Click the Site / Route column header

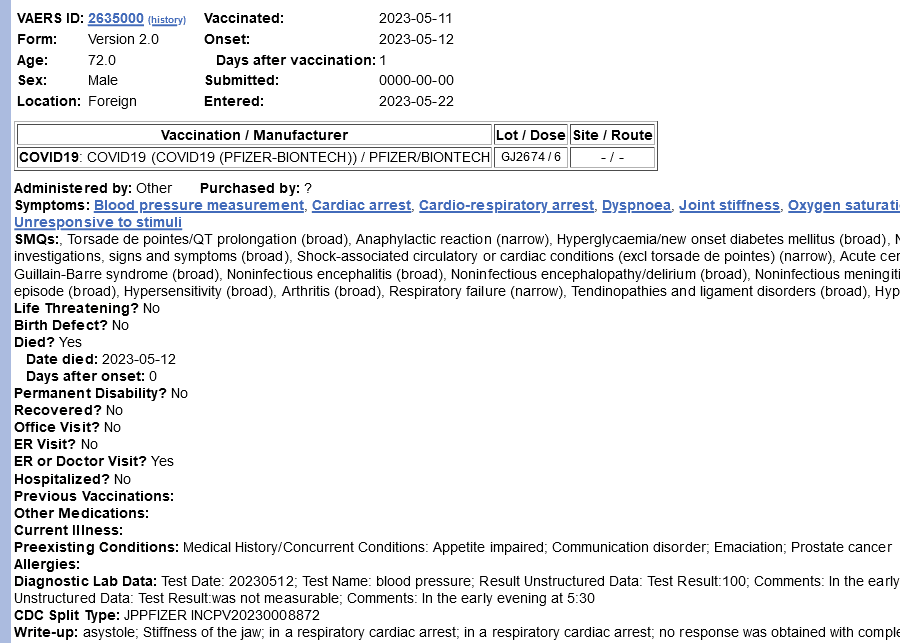tap(612, 135)
